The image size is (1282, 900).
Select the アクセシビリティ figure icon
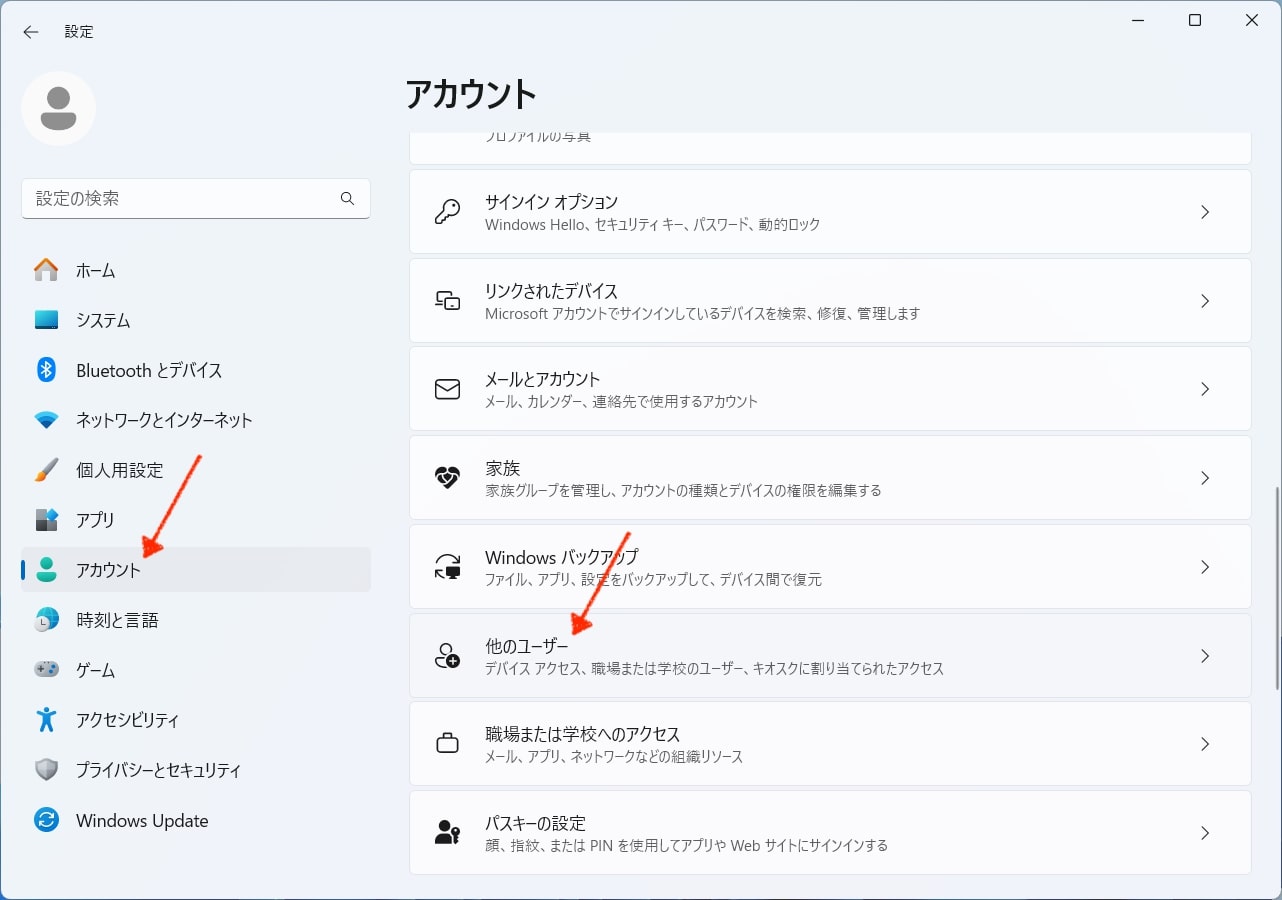[x=46, y=720]
